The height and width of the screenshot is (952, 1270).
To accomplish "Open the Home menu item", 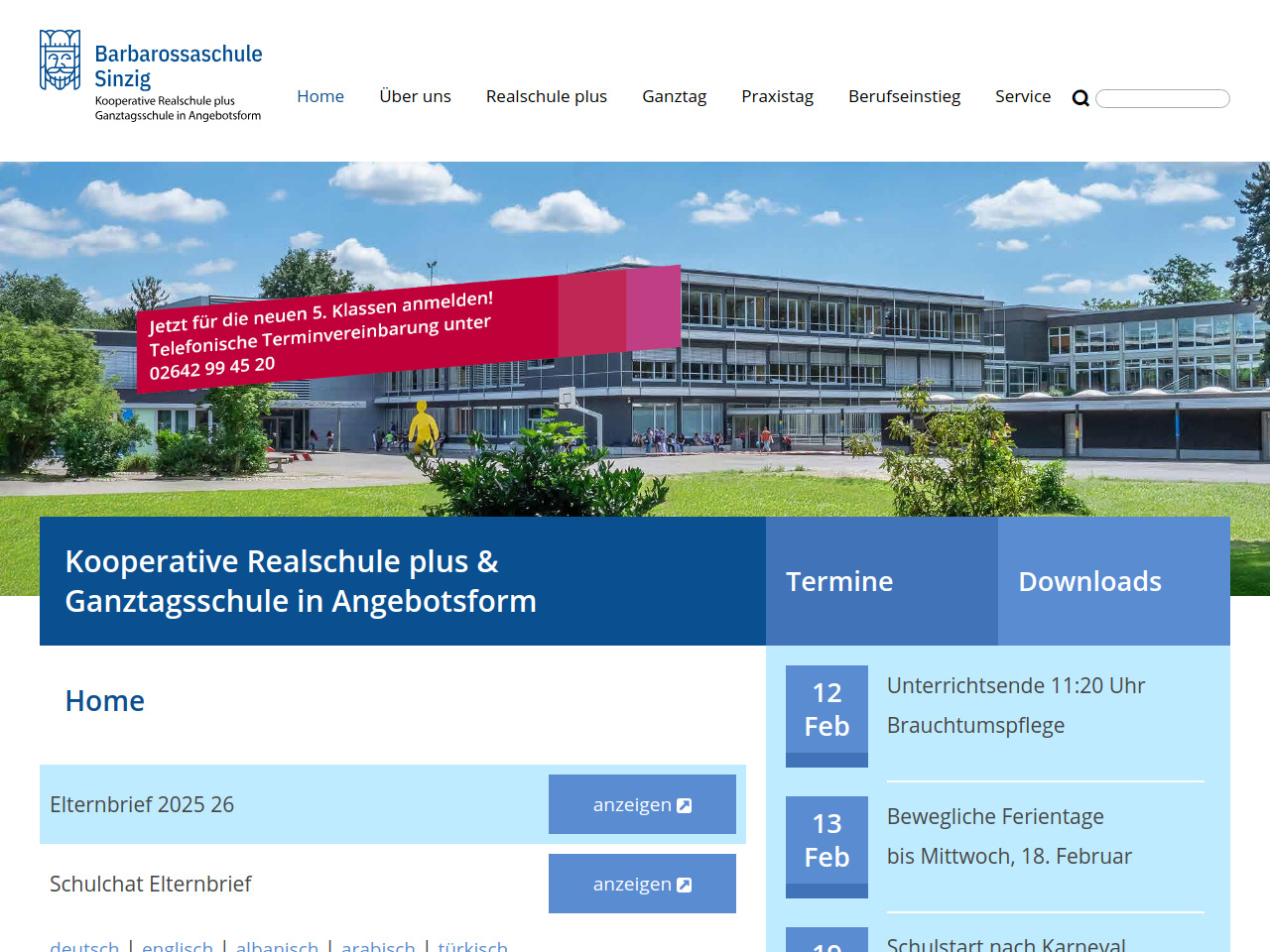I will tap(320, 96).
